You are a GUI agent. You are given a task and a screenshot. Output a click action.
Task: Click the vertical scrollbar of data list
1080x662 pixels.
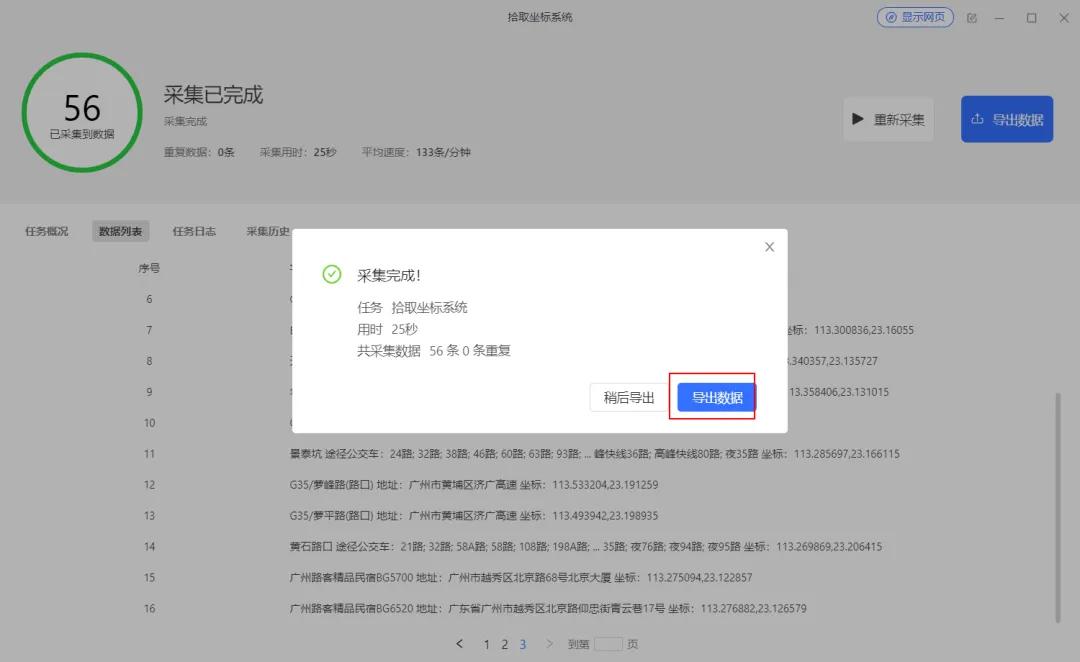[x=1060, y=505]
